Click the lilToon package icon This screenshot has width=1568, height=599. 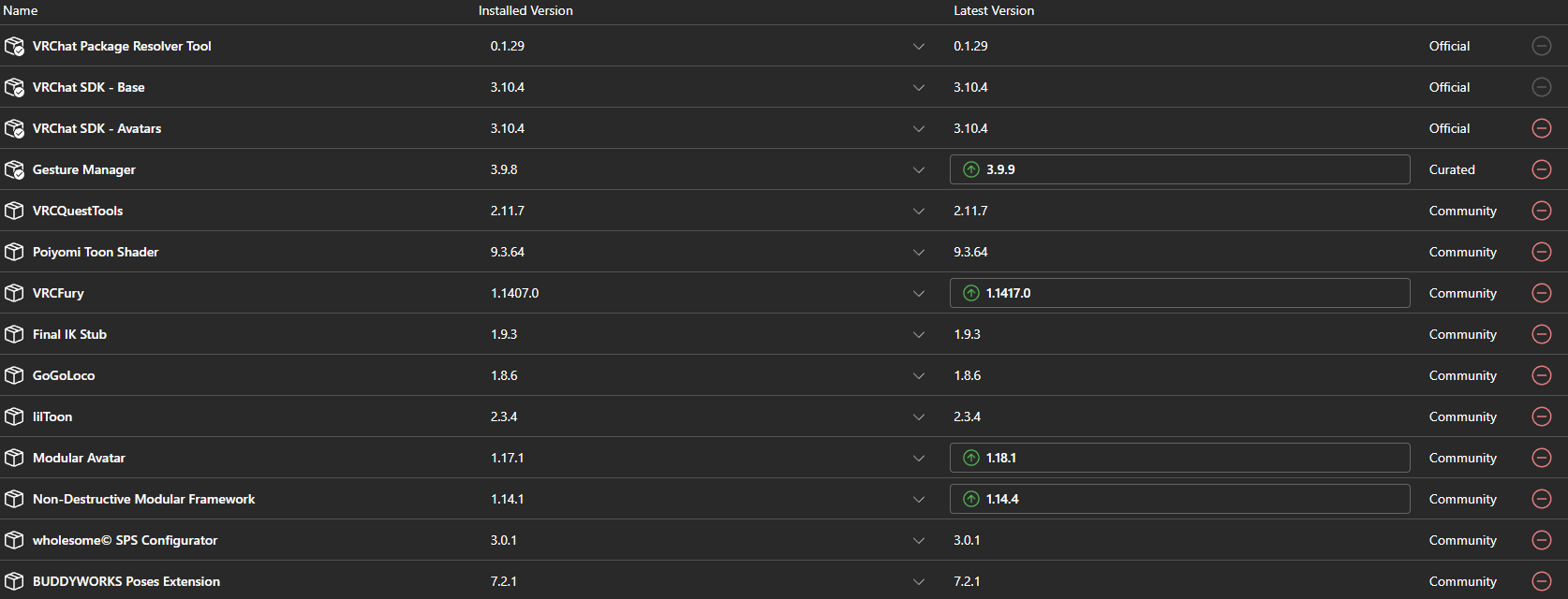click(x=14, y=416)
